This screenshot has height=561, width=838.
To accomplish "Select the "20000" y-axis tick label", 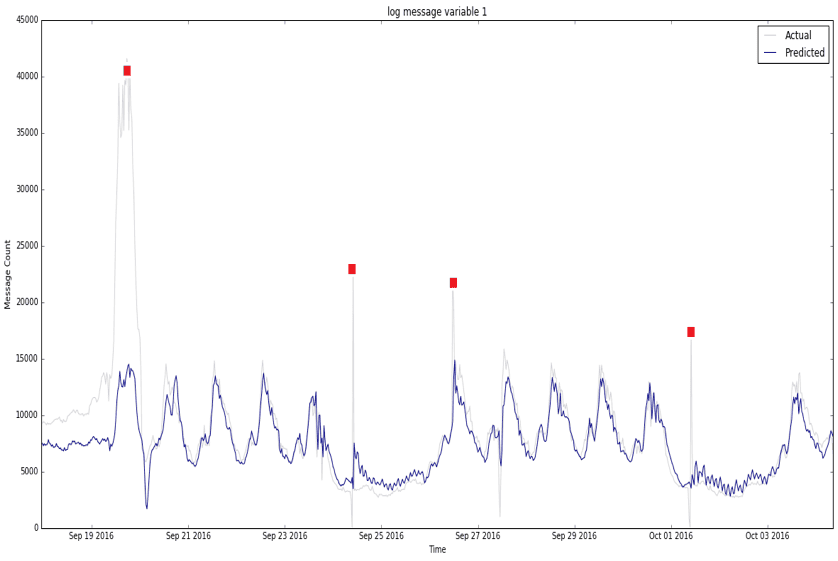I will tap(25, 302).
